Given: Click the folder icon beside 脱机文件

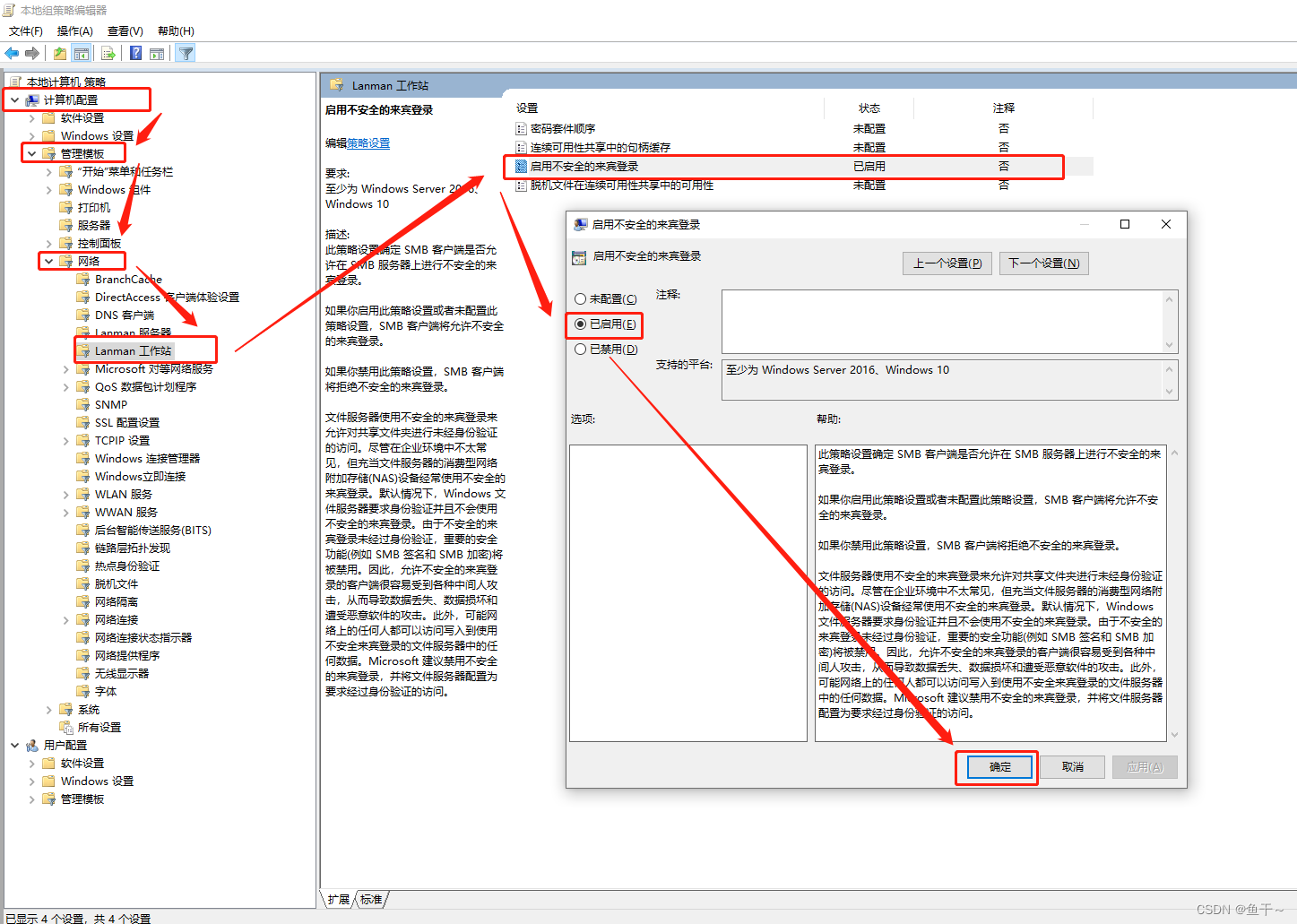Looking at the screenshot, I should 83,583.
